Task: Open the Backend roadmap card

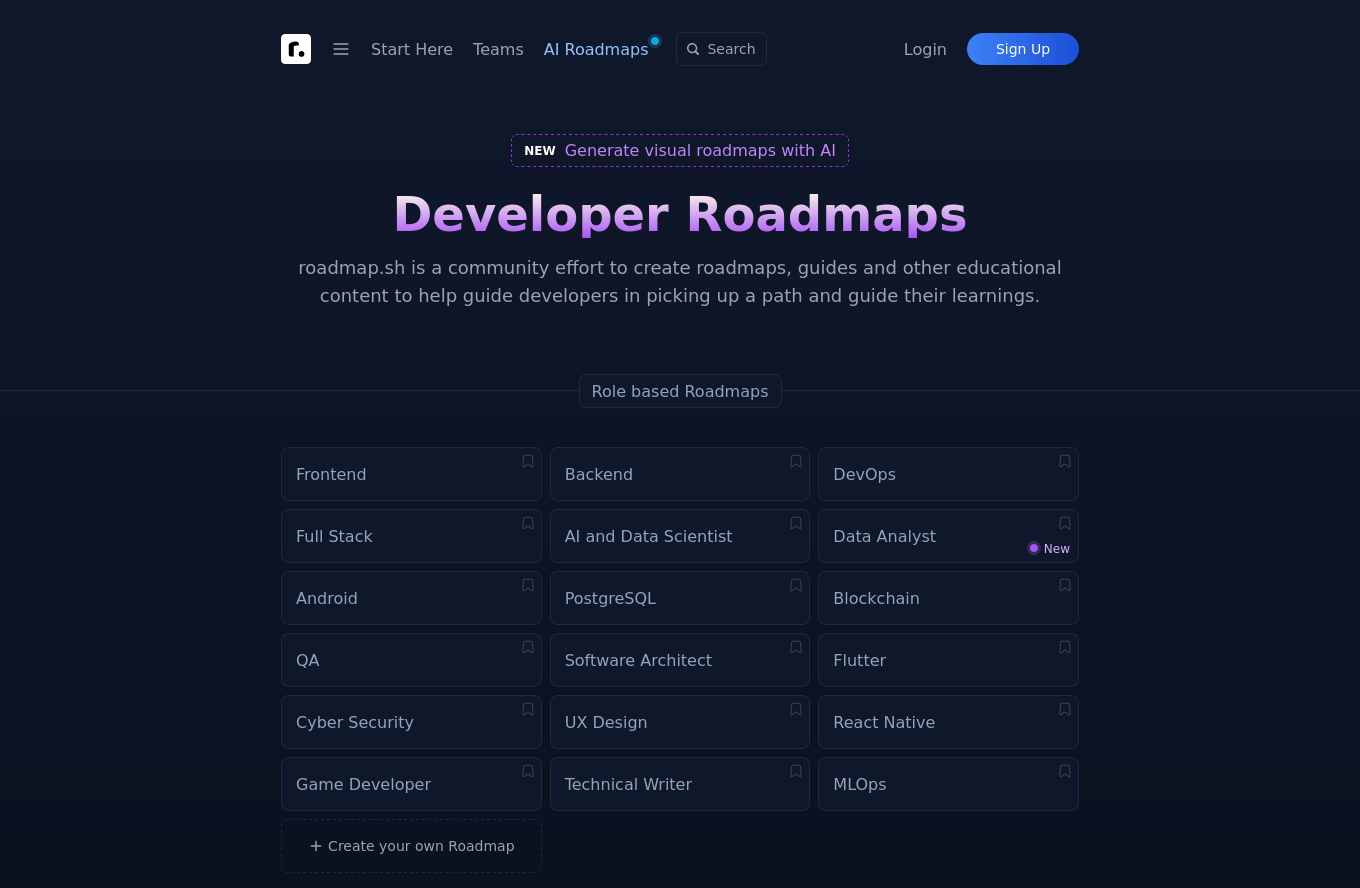Action: pos(680,474)
